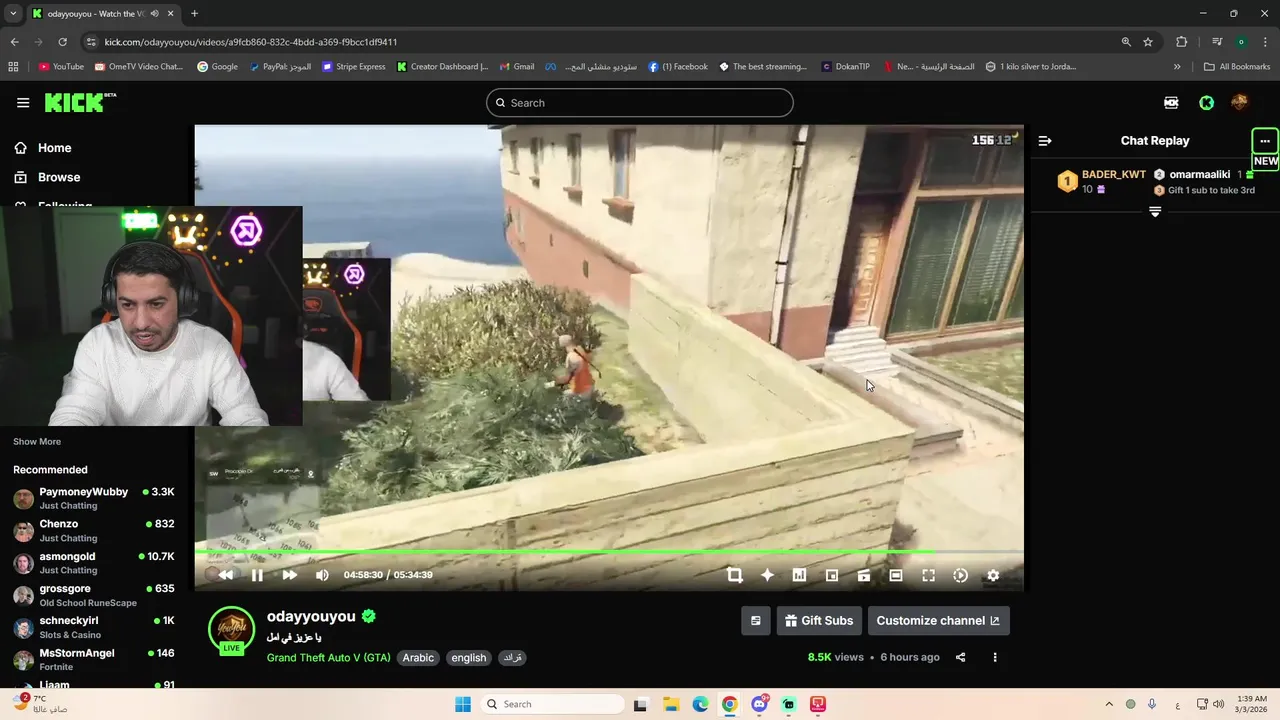Open Windows Start menu

[463, 704]
